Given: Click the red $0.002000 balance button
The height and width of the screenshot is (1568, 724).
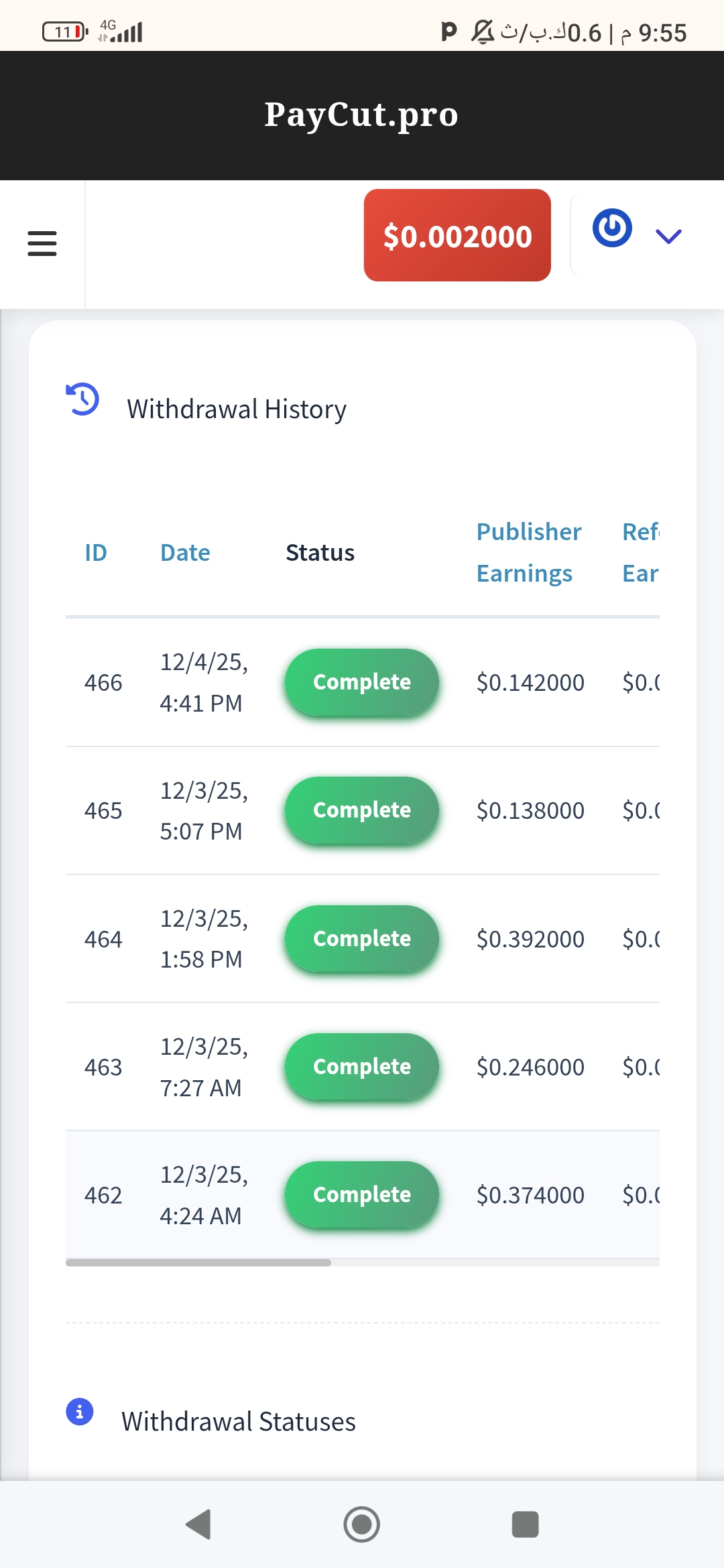Looking at the screenshot, I should 457,236.
